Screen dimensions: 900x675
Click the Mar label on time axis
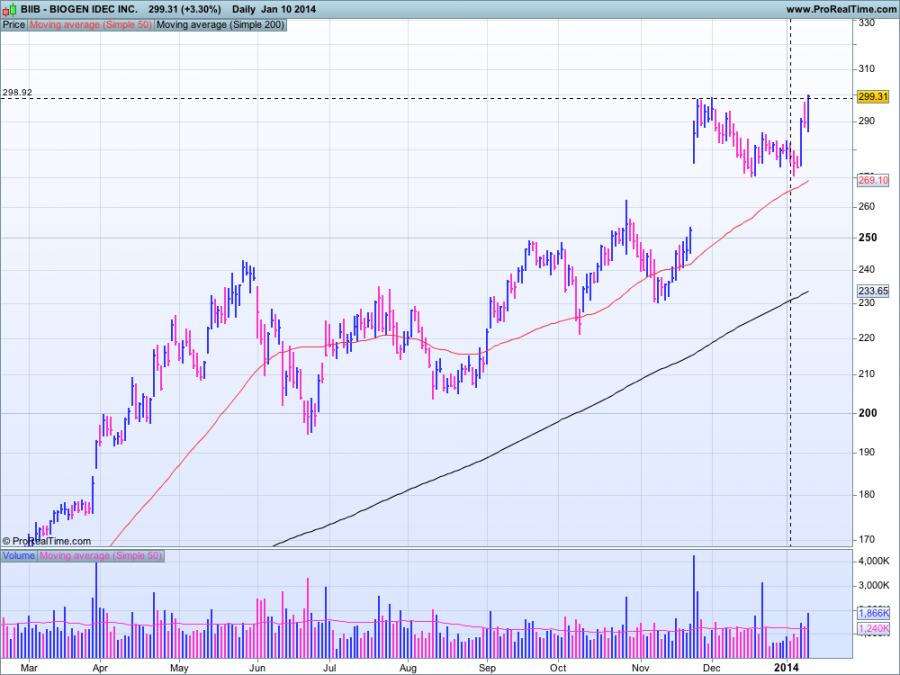(x=29, y=668)
